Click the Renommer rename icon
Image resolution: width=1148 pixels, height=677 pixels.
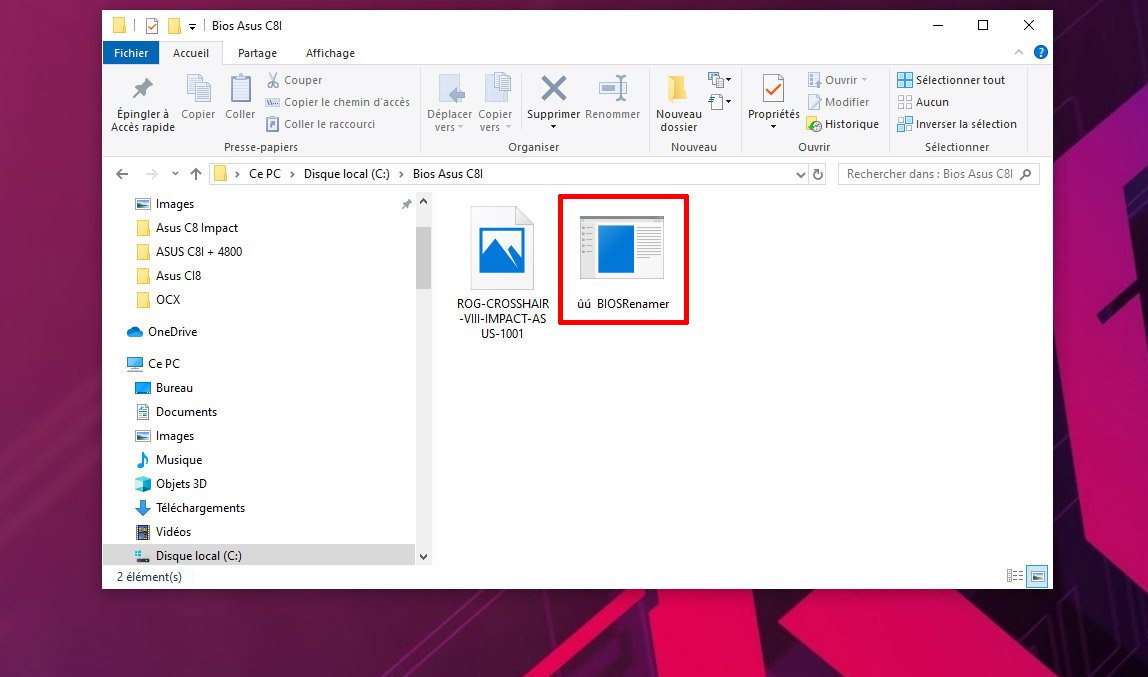(612, 90)
